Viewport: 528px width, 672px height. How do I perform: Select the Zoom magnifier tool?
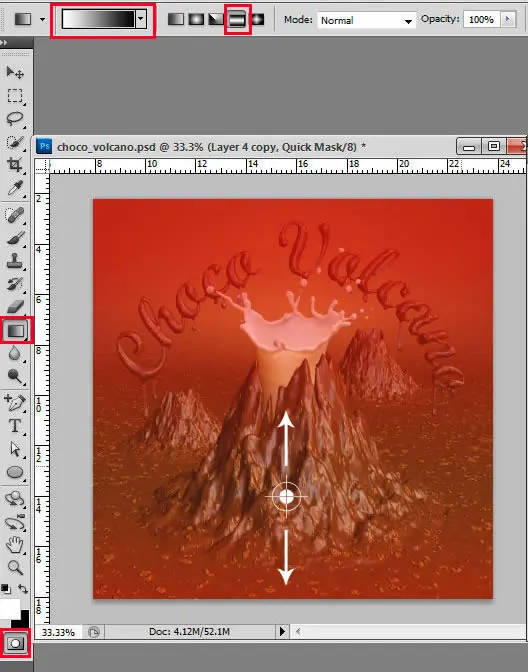[x=15, y=567]
